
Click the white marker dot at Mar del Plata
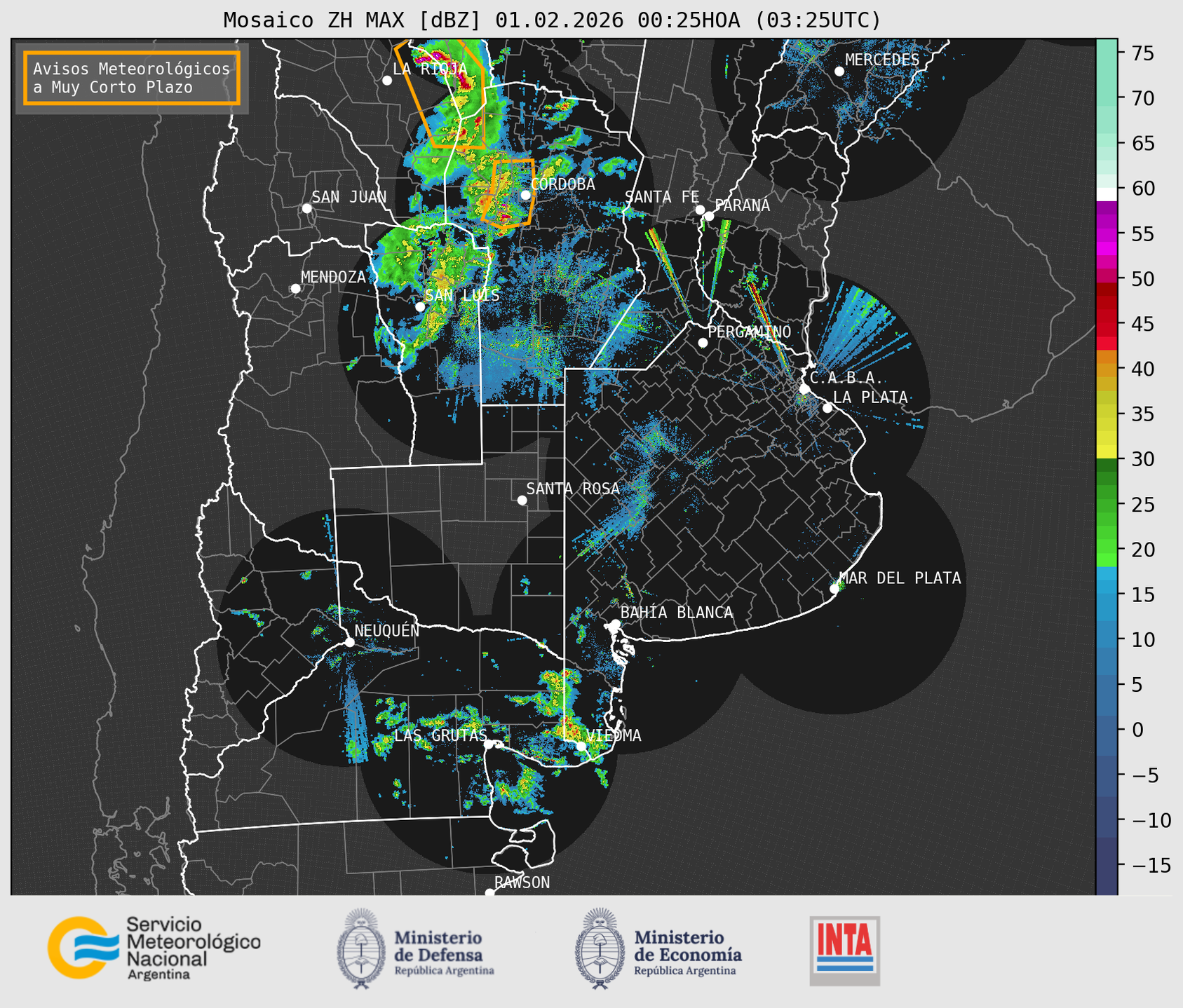(x=834, y=589)
